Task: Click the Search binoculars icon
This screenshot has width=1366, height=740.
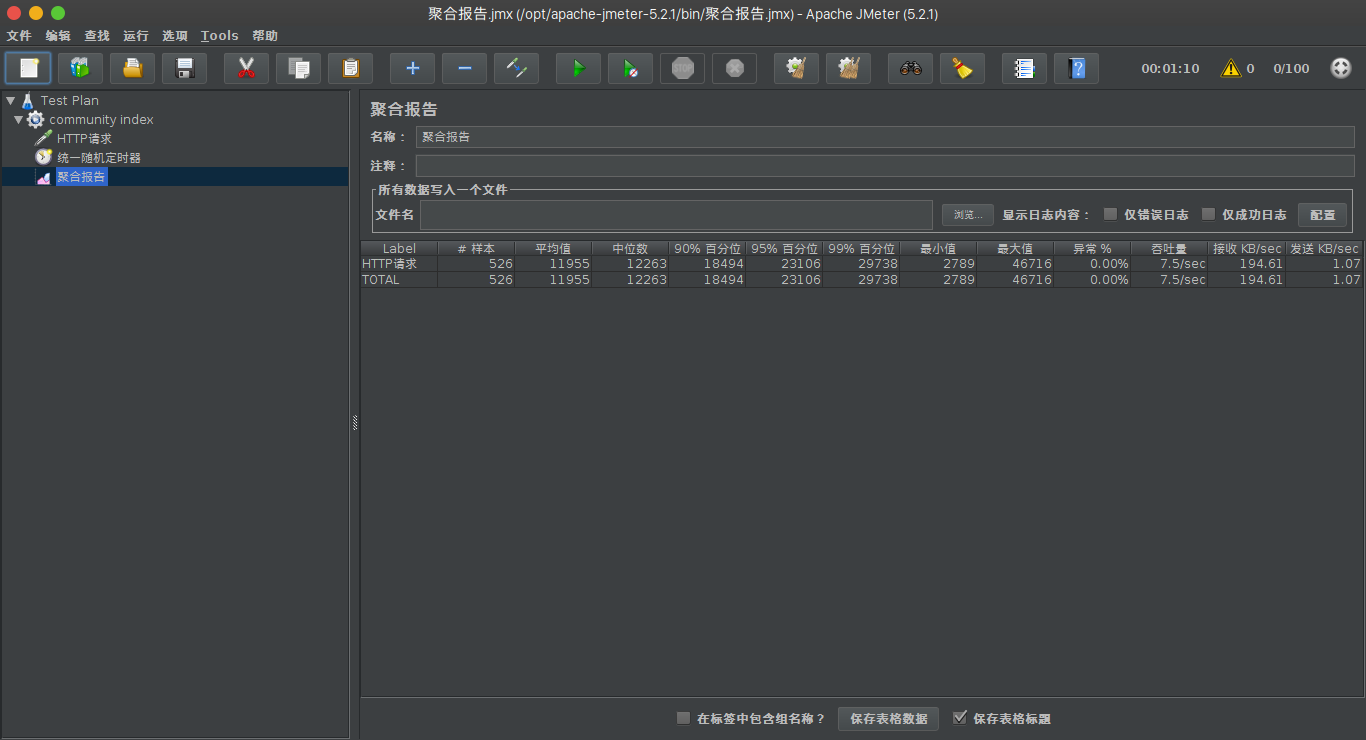Action: [x=910, y=68]
